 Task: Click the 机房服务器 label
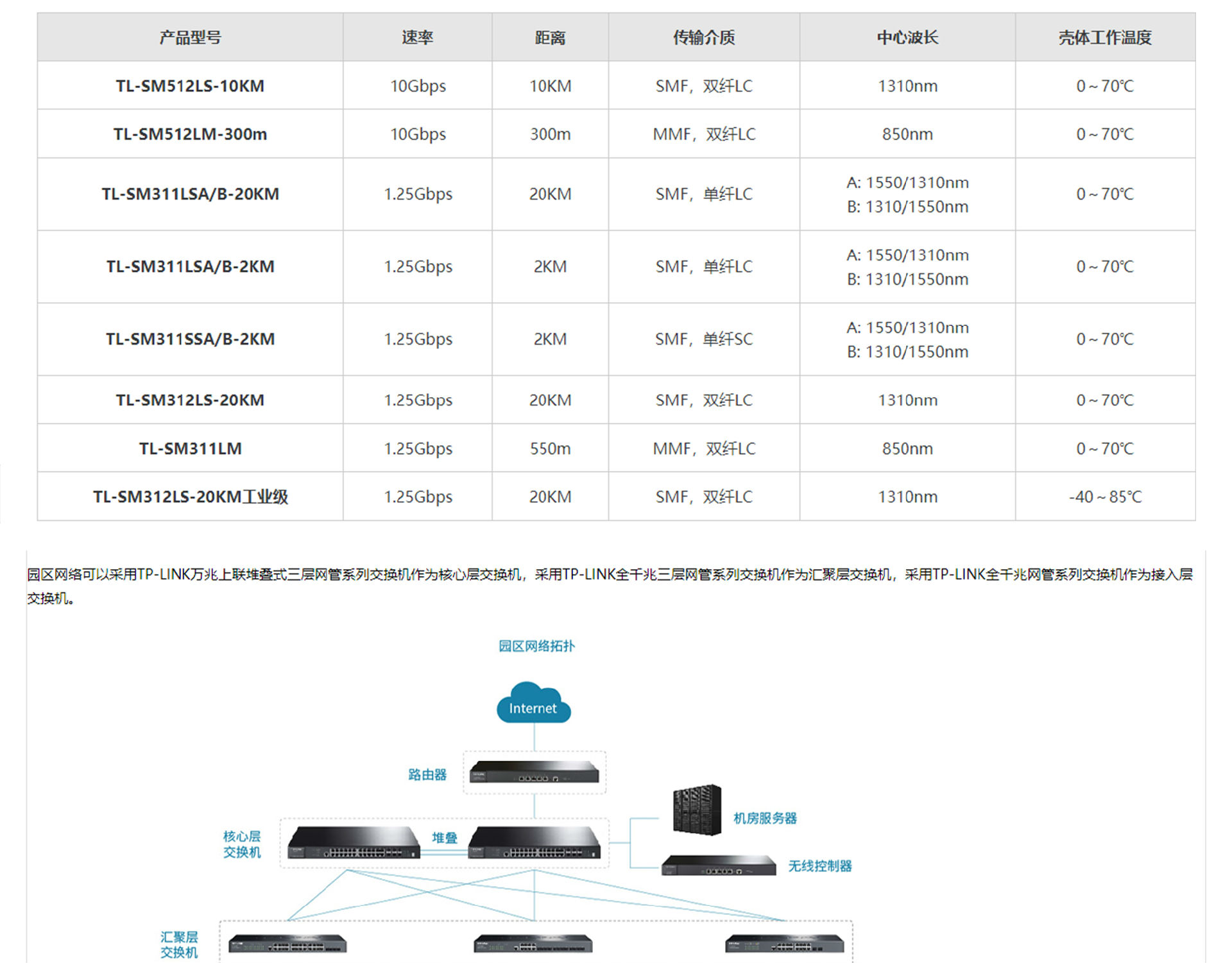pyautogui.click(x=765, y=818)
